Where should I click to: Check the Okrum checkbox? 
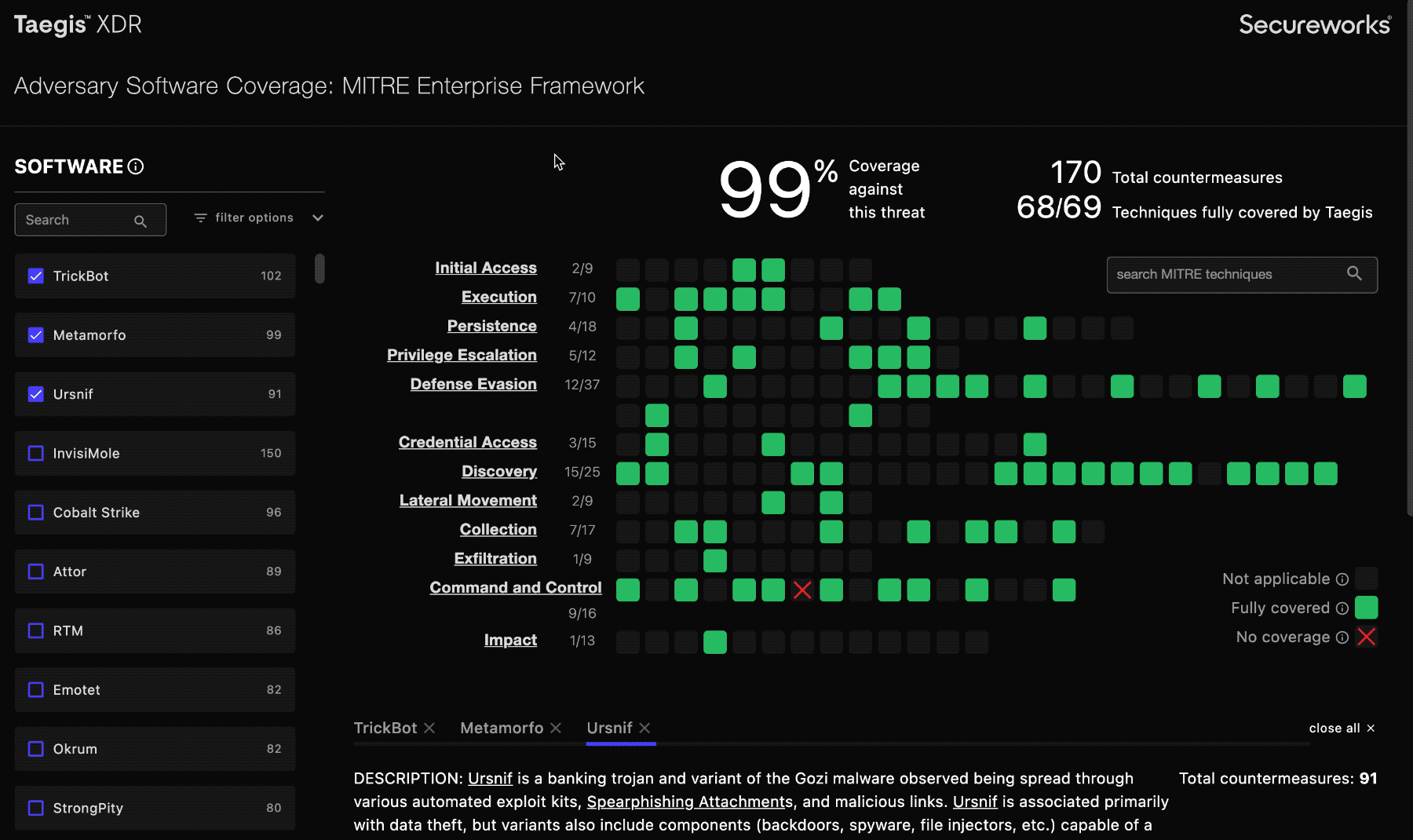click(x=36, y=749)
